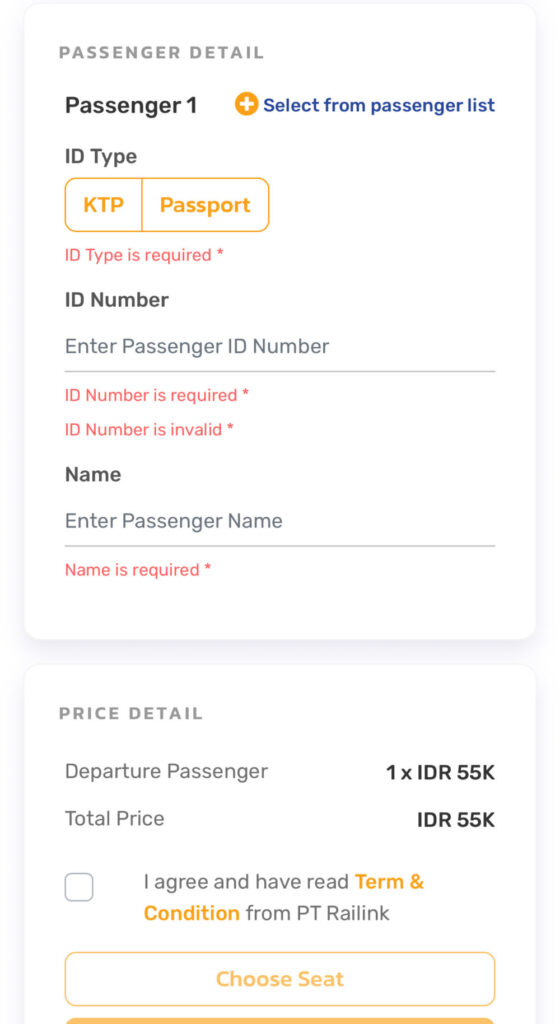560x1024 pixels.
Task: Click the 'Name is required' error message
Action: (138, 570)
